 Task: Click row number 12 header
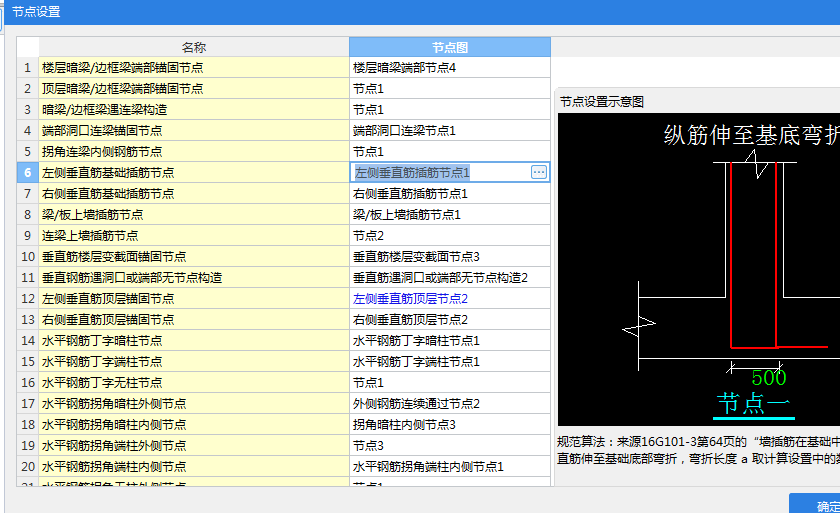click(27, 299)
